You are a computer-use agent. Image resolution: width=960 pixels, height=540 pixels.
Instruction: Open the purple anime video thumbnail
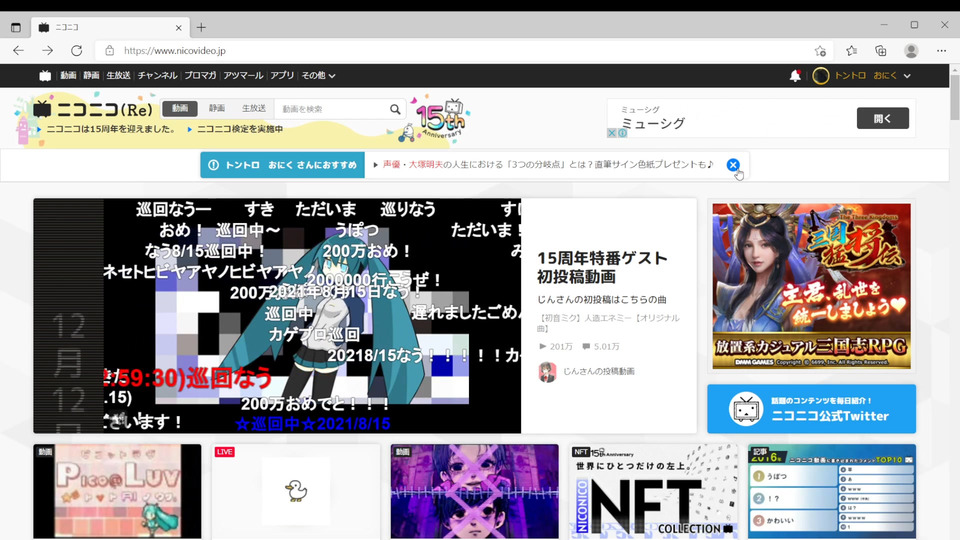(474, 492)
